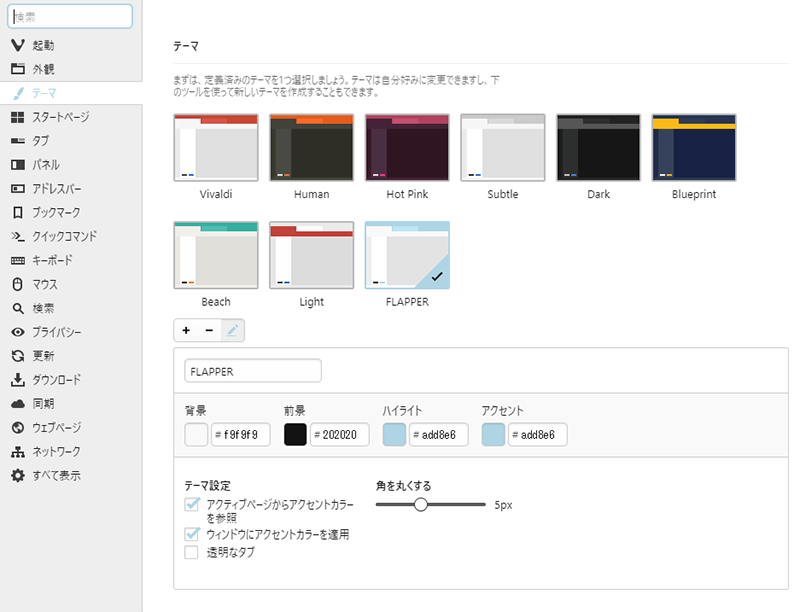Open the 同期 cloud icon section

[x=18, y=404]
